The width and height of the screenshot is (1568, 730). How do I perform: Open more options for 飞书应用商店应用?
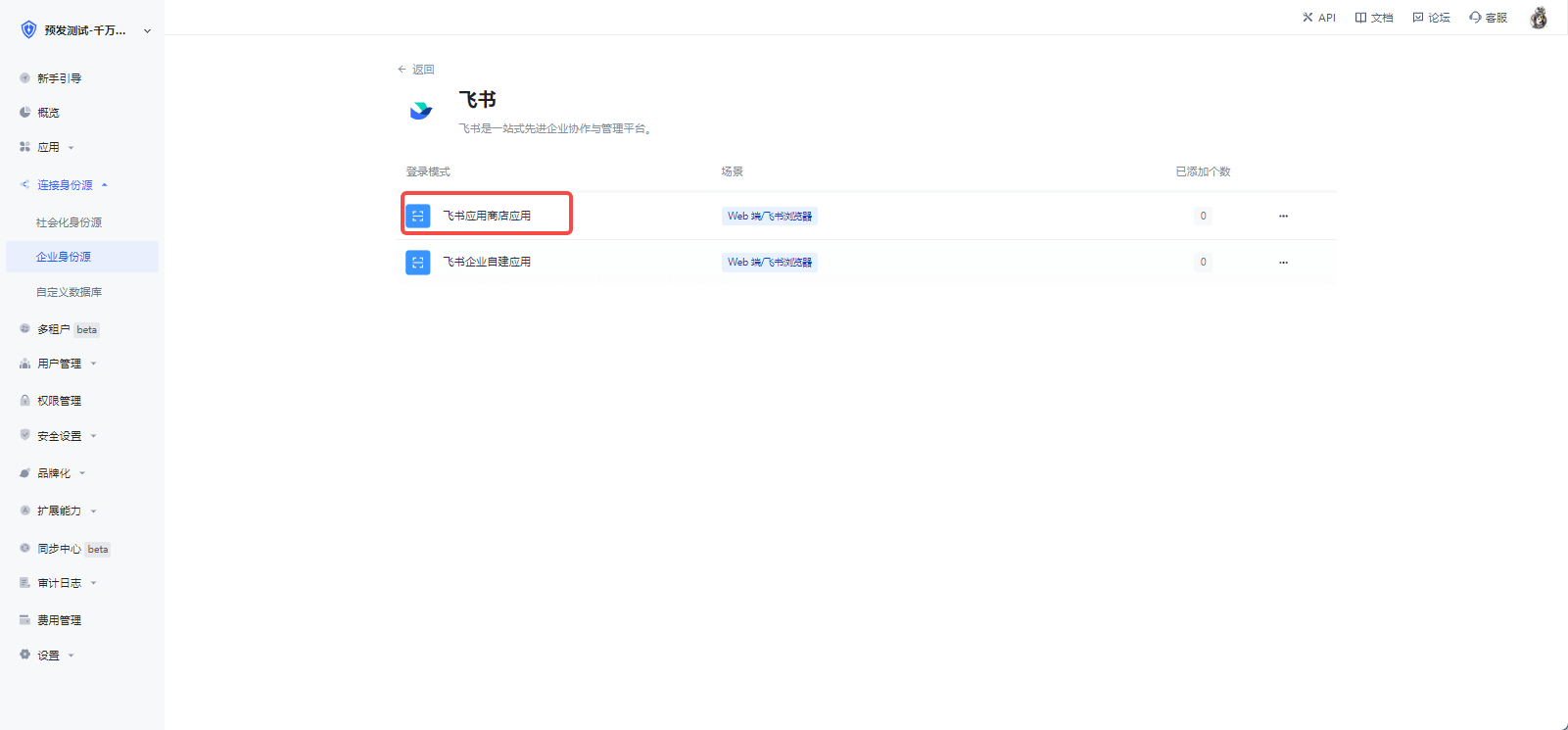[x=1283, y=216]
